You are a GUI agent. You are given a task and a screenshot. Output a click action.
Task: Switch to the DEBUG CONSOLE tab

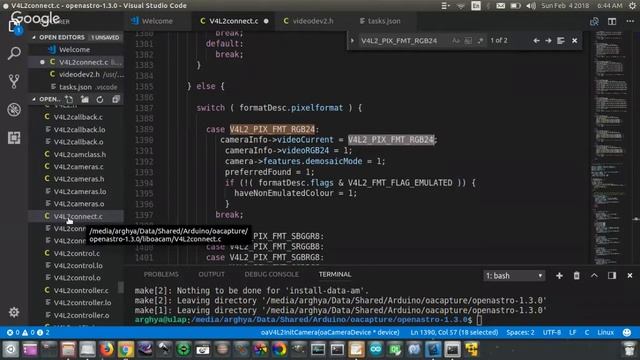[271, 274]
